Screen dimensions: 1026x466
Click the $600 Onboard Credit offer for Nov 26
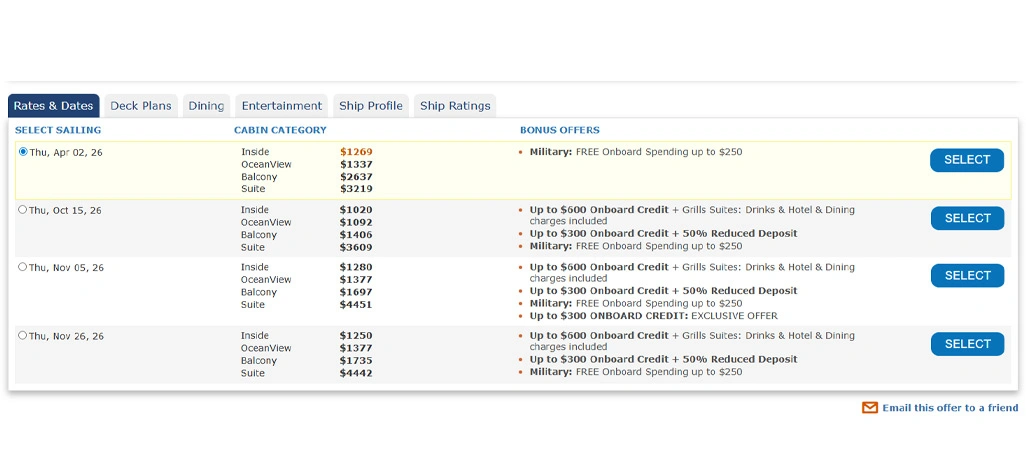pos(692,341)
